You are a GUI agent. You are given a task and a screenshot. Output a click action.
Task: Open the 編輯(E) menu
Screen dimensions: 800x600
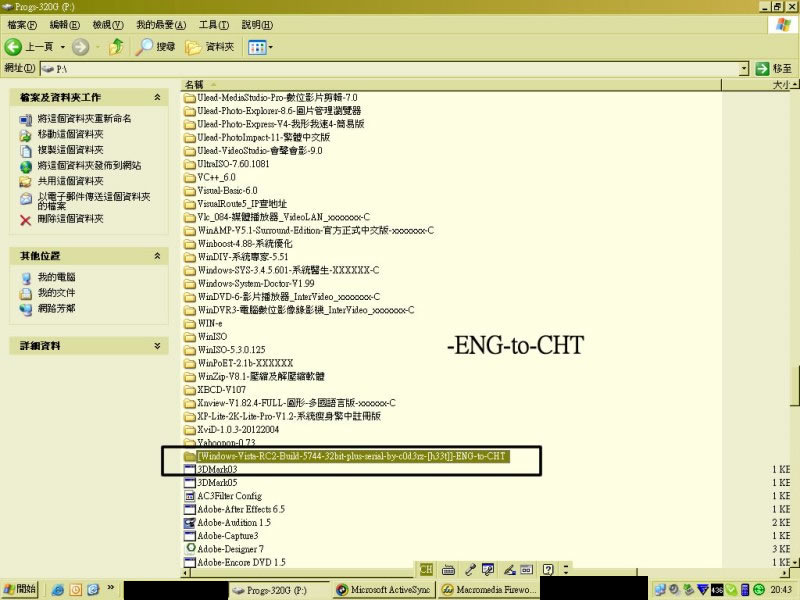coord(64,24)
